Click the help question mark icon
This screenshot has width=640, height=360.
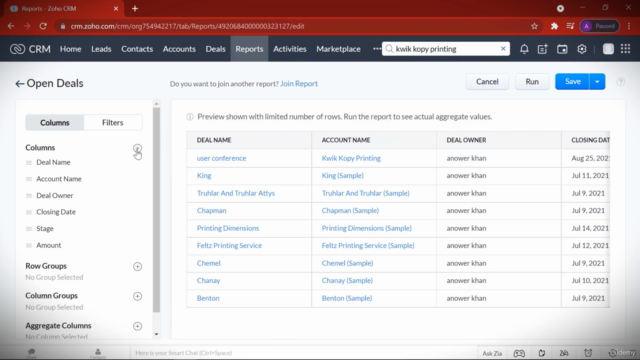[x=620, y=82]
